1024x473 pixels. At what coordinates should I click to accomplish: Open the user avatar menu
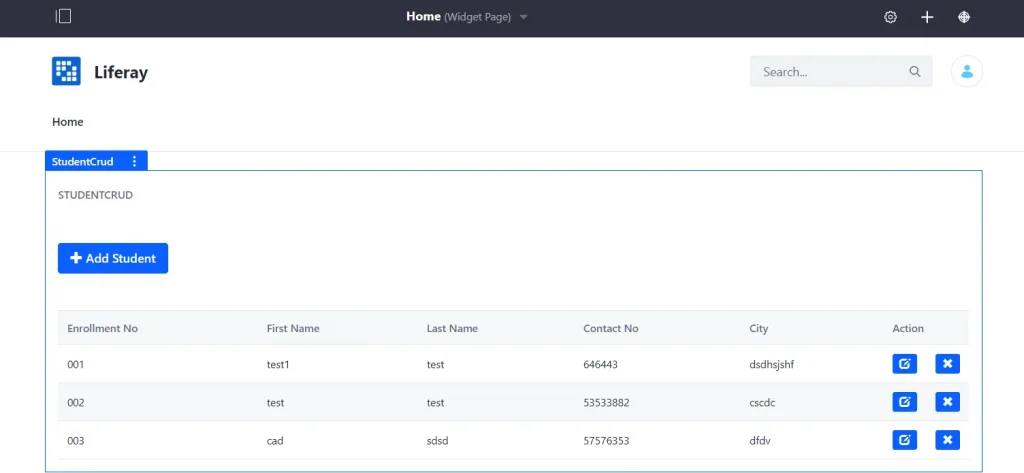click(967, 71)
